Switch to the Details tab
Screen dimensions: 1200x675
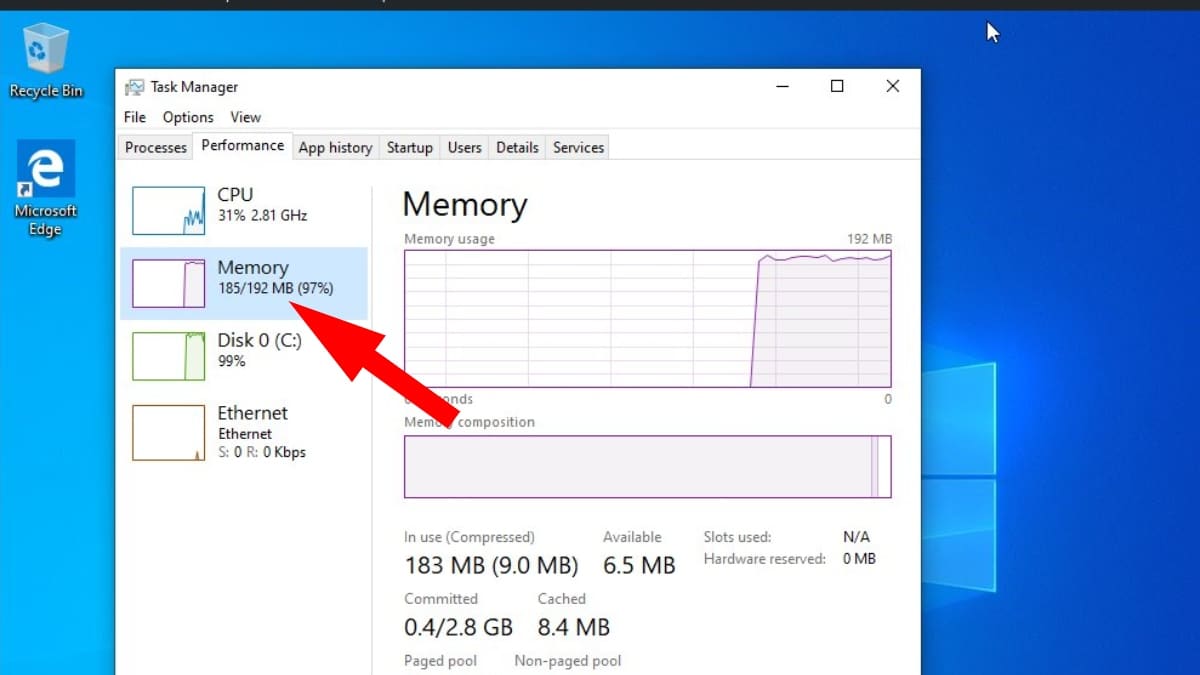click(517, 147)
